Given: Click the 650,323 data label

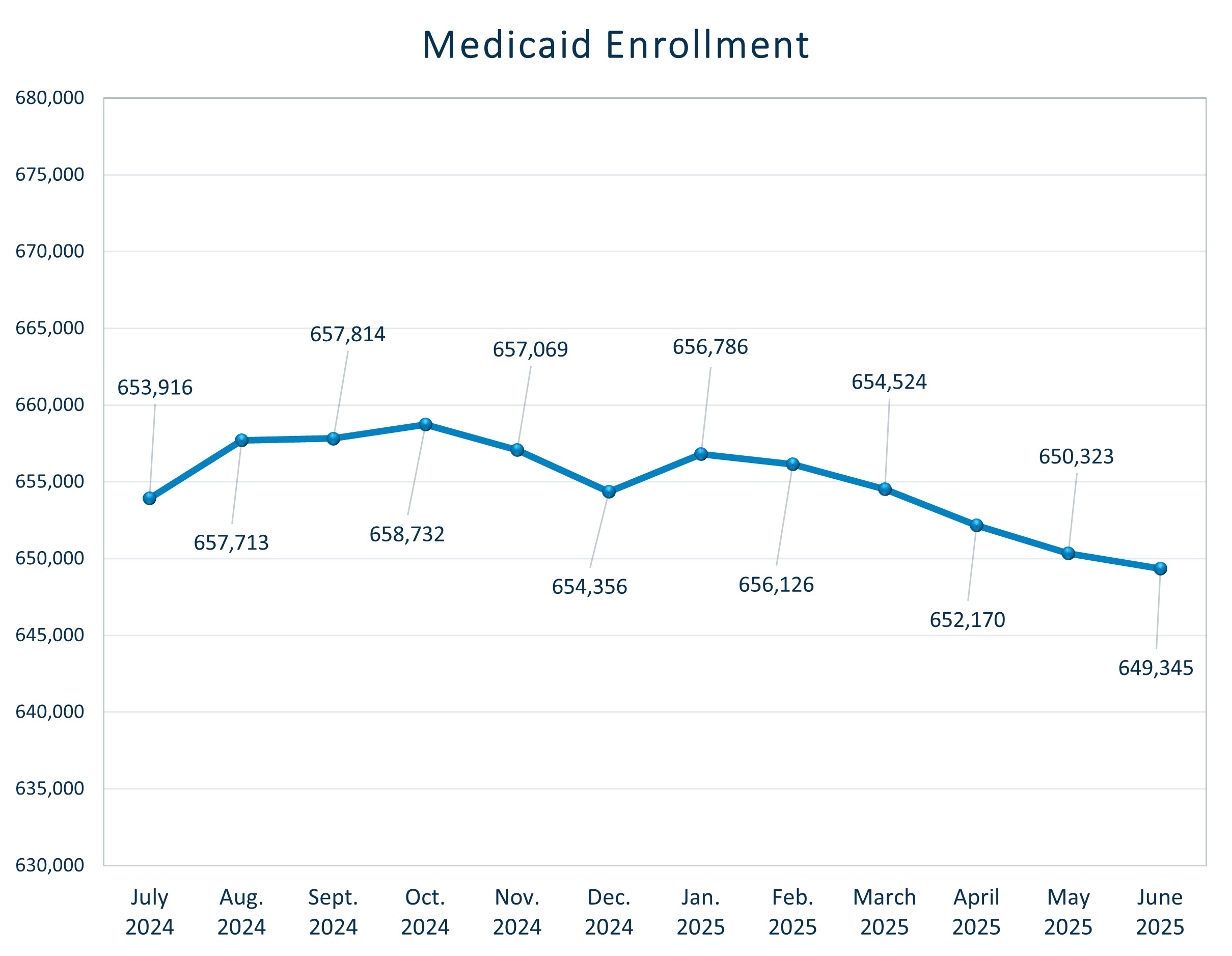Looking at the screenshot, I should pos(1076,456).
